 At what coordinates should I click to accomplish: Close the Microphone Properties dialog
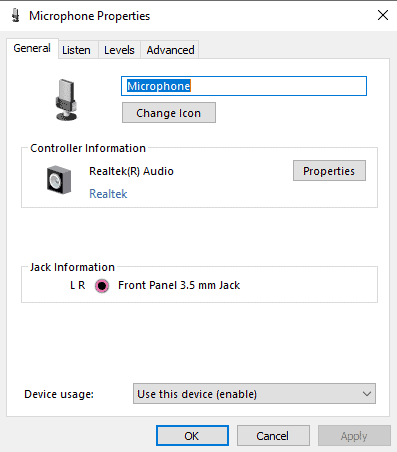(383, 15)
